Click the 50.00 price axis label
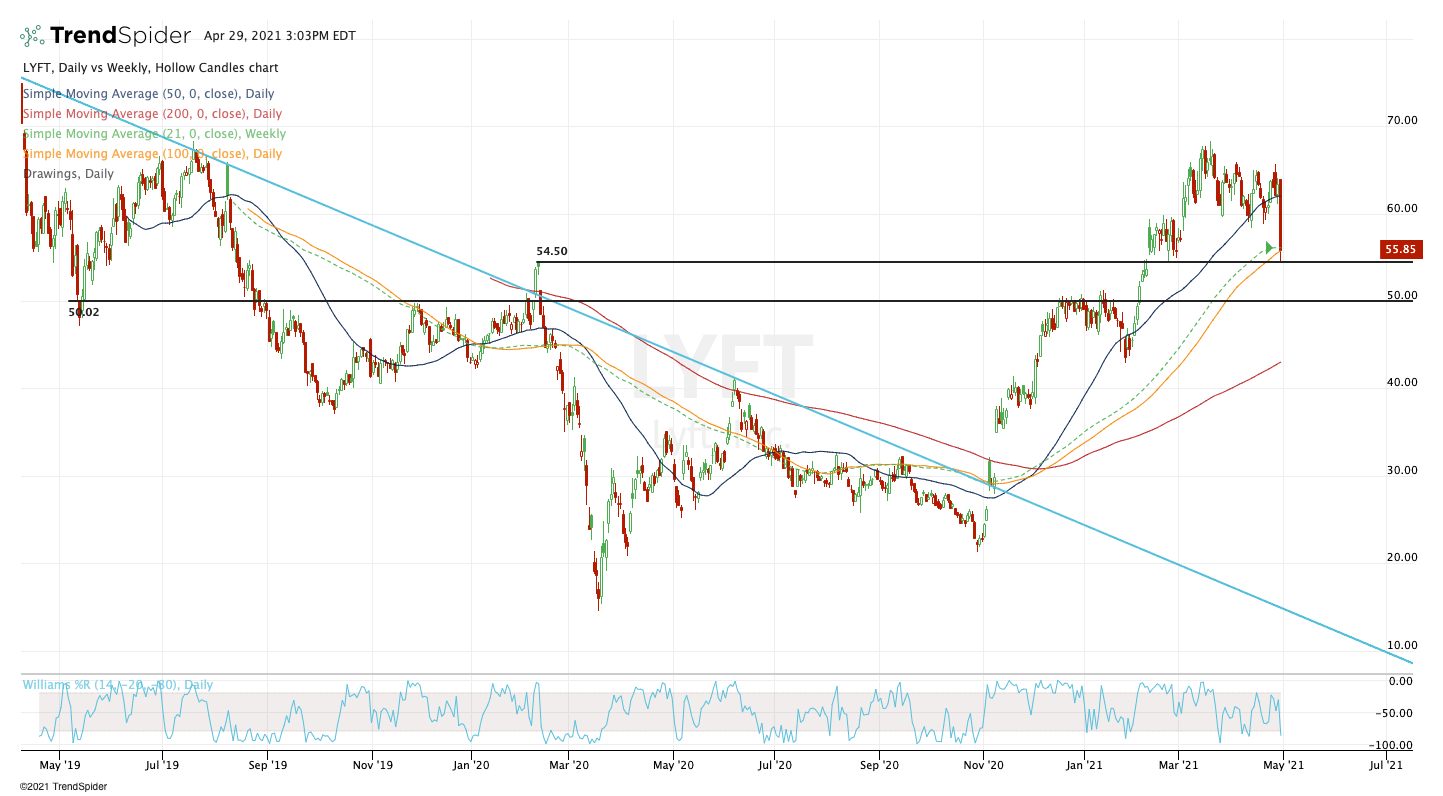This screenshot has height=796, width=1443. tap(1402, 296)
